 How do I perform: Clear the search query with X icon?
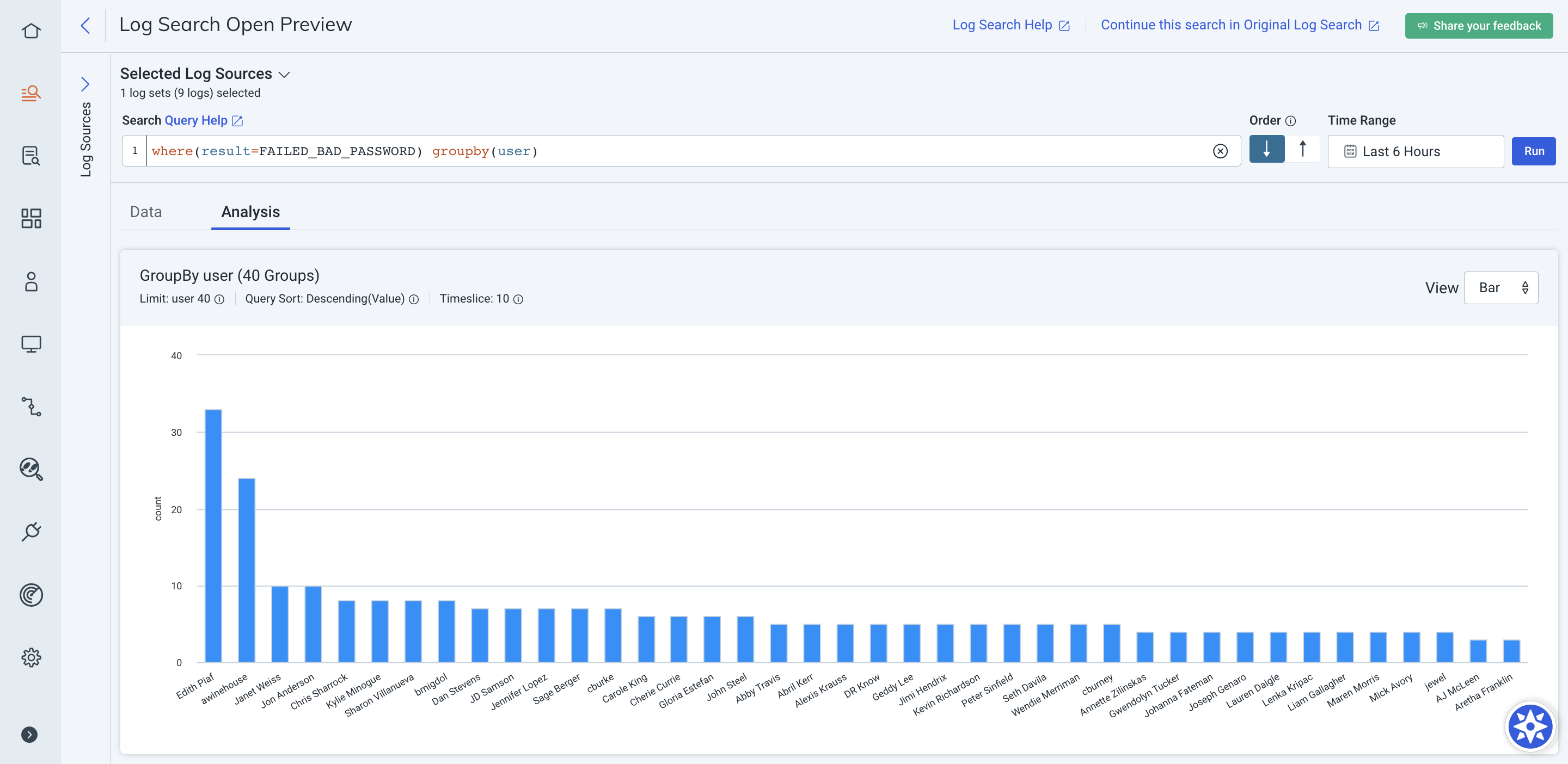tap(1220, 151)
